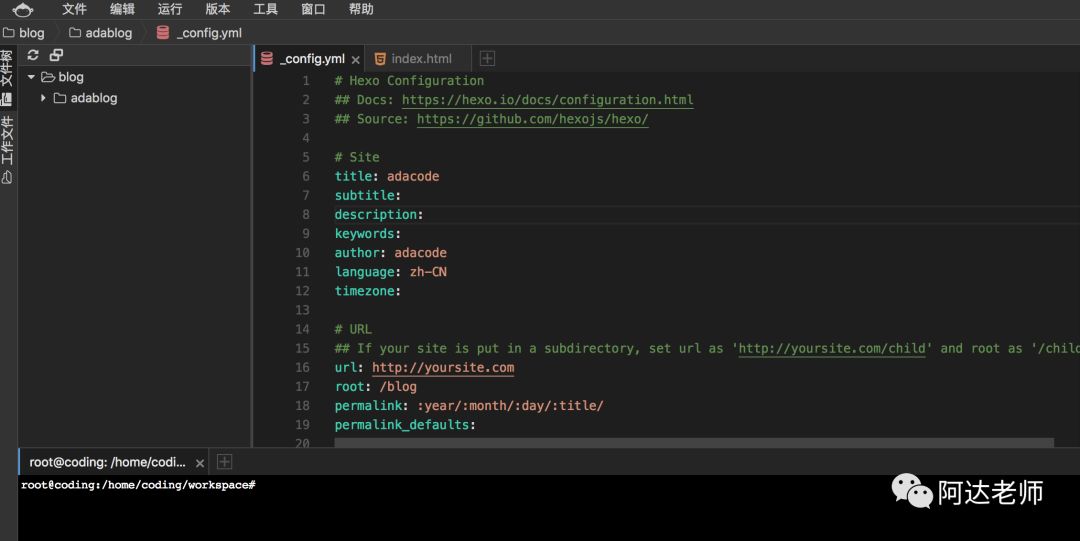This screenshot has height=541, width=1080.
Task: Click line number 13 in the gutter
Action: point(302,310)
